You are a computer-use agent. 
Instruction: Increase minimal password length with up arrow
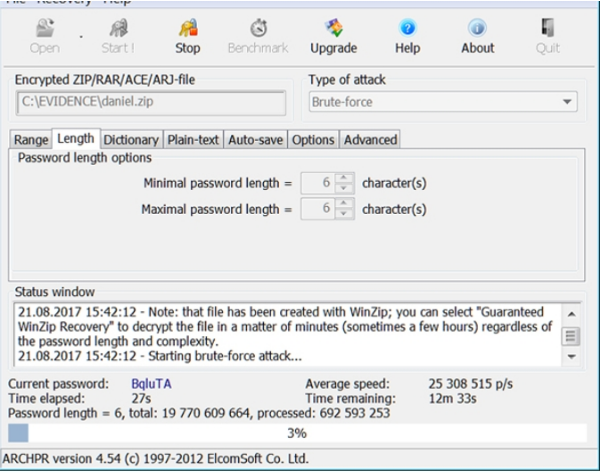(344, 178)
